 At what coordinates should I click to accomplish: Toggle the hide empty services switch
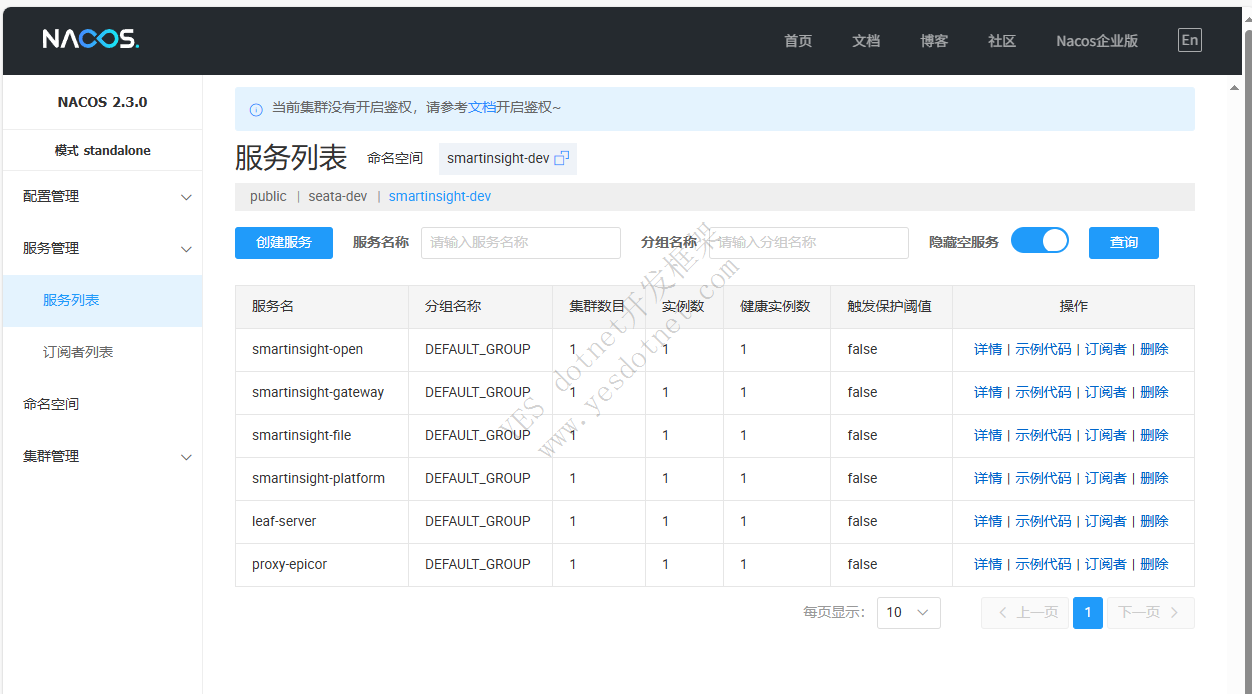click(x=1040, y=241)
